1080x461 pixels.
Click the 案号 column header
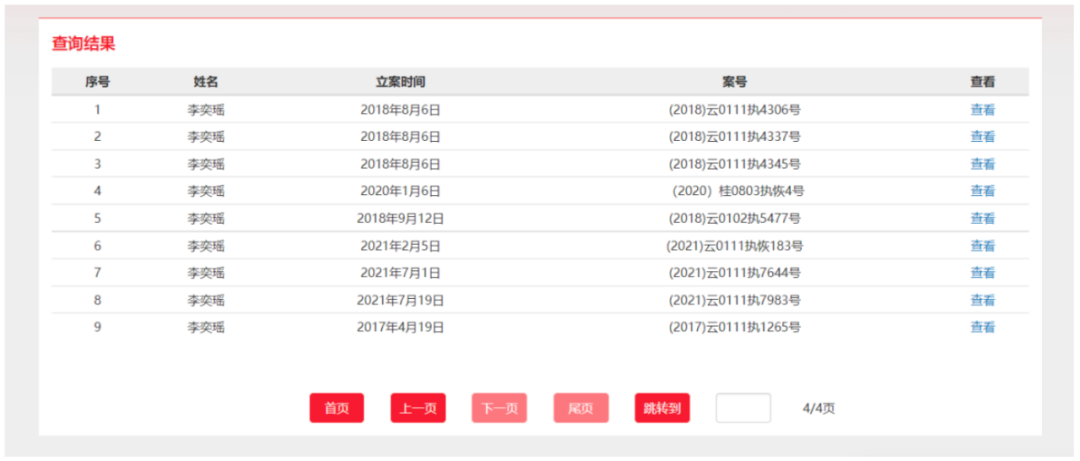(734, 82)
